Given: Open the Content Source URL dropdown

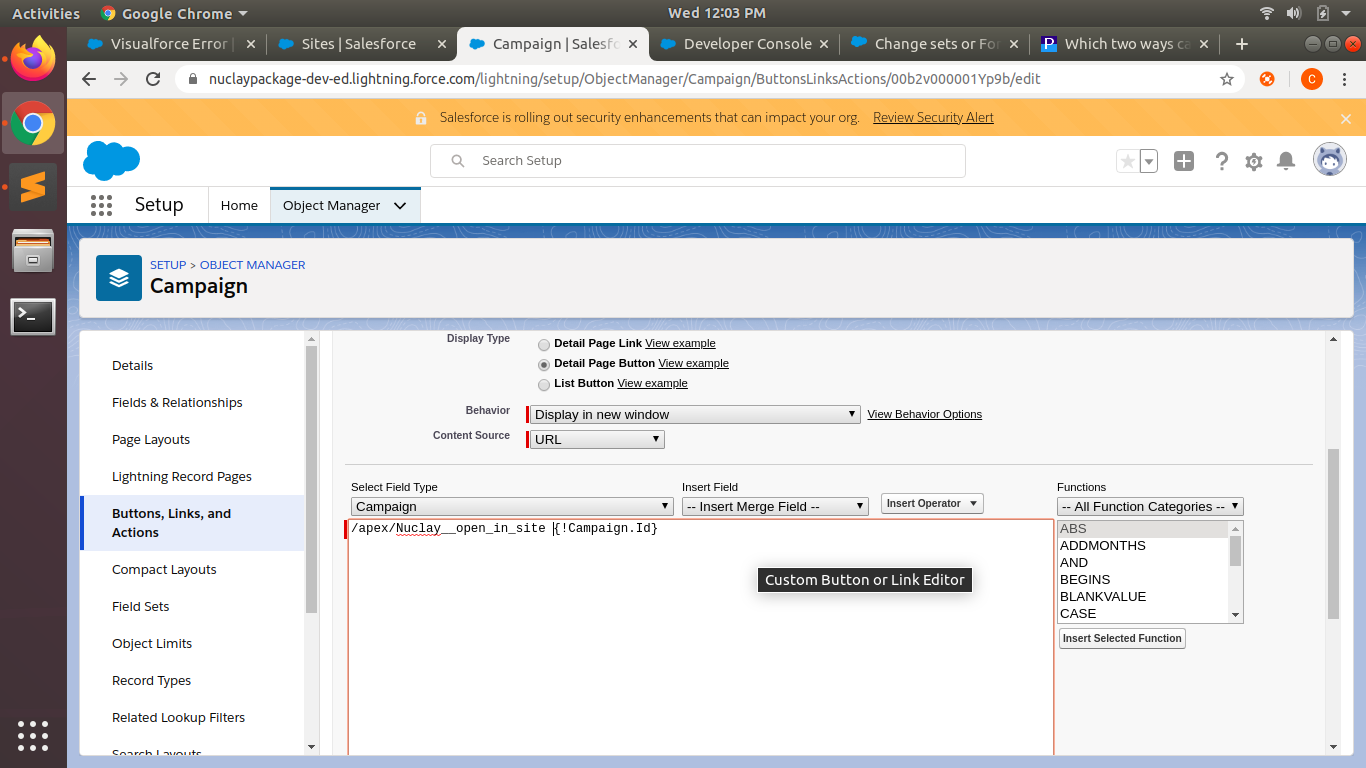Looking at the screenshot, I should pyautogui.click(x=598, y=439).
